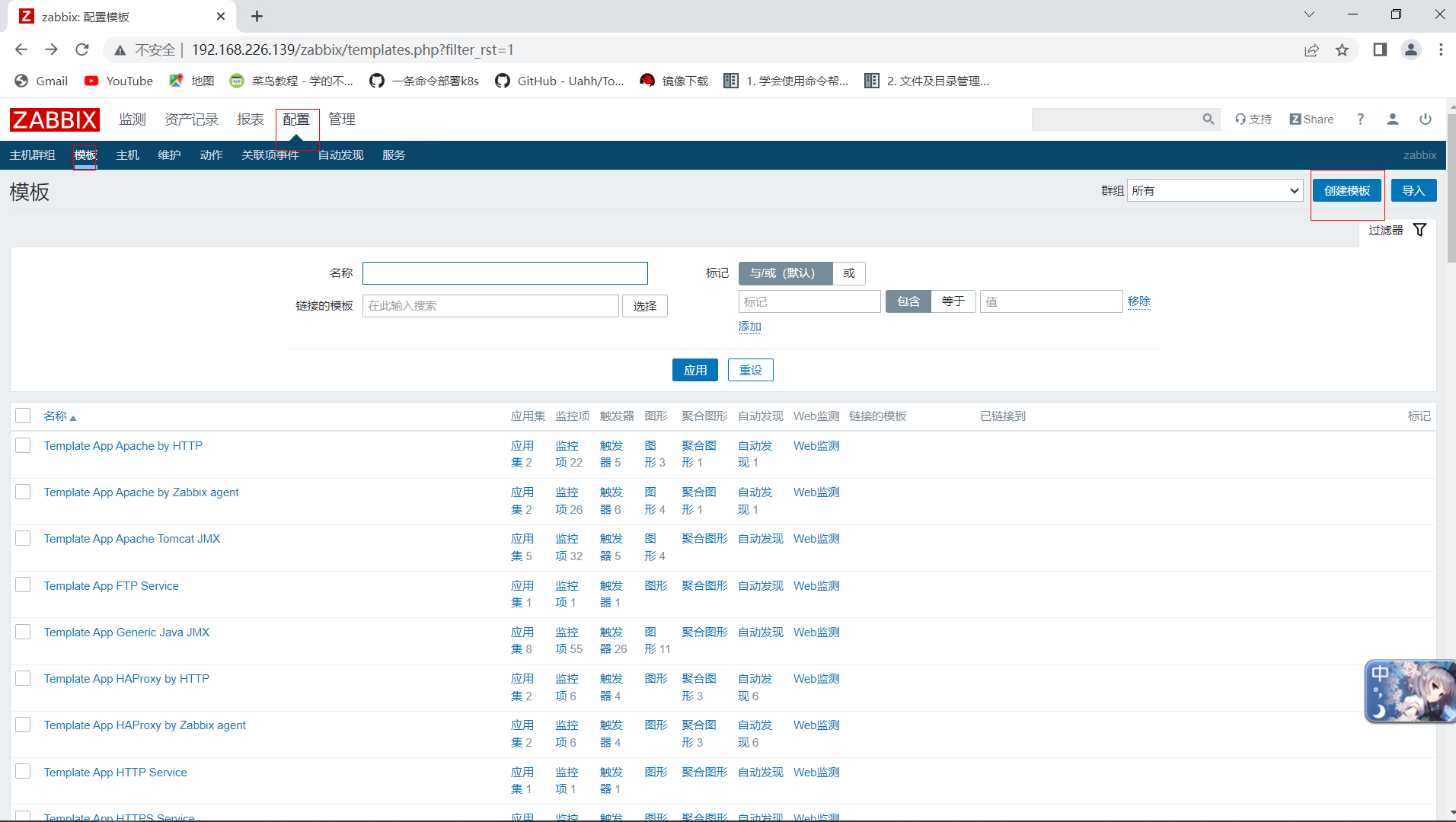
Task: Click the 创建模板 button
Action: (x=1346, y=190)
